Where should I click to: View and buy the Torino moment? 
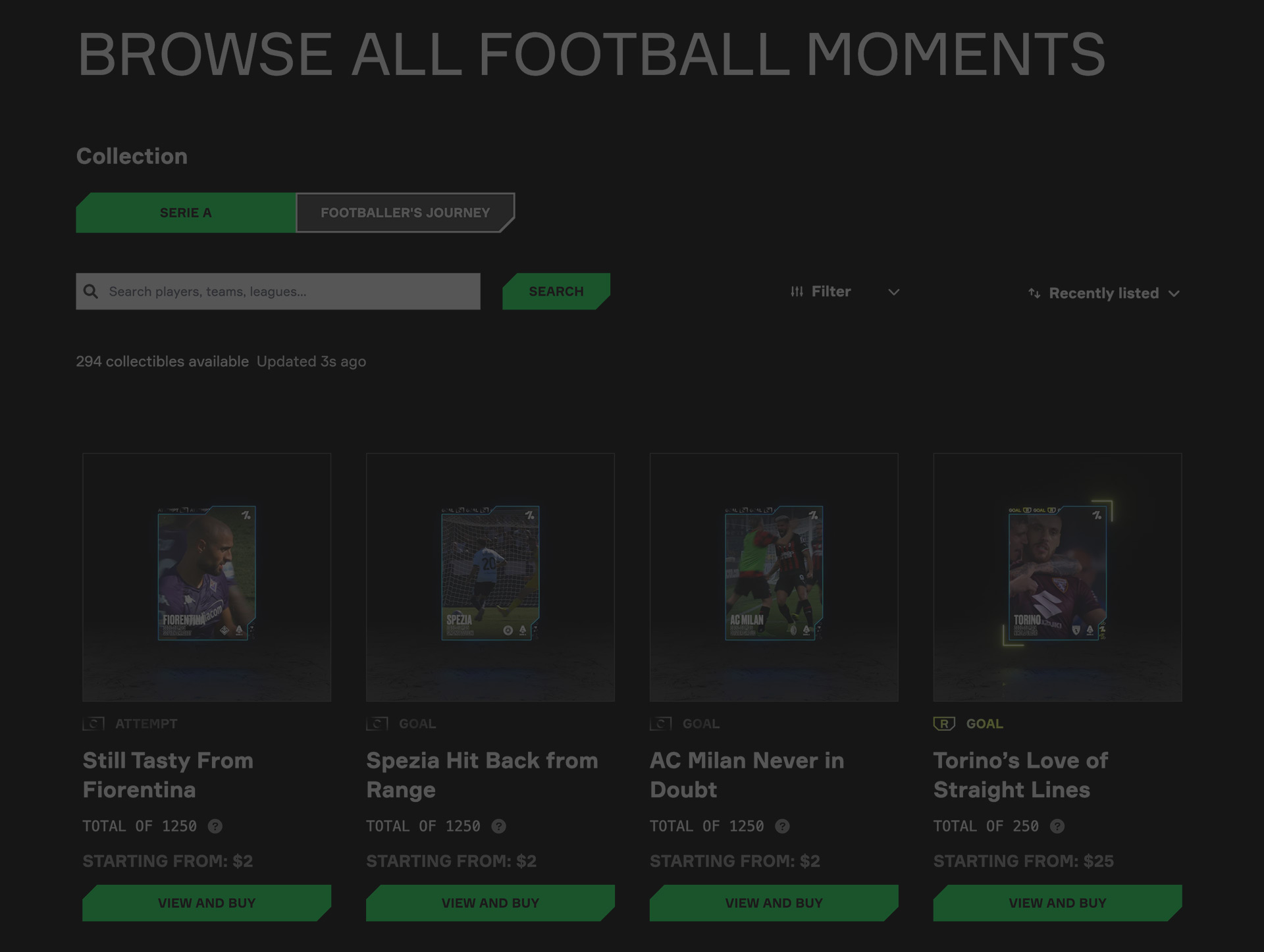click(x=1057, y=903)
